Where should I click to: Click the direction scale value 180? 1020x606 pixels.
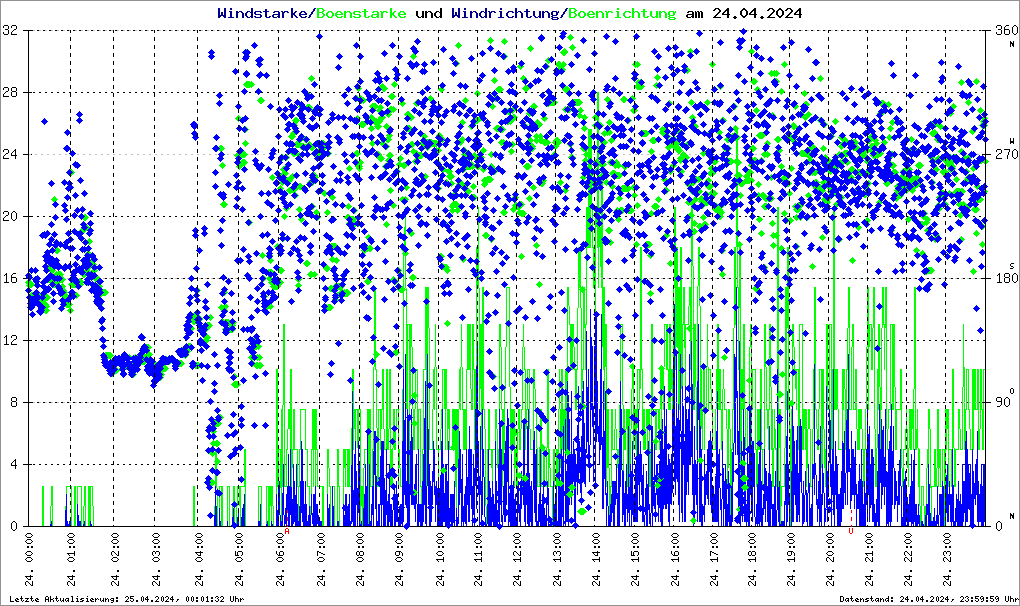(1006, 278)
